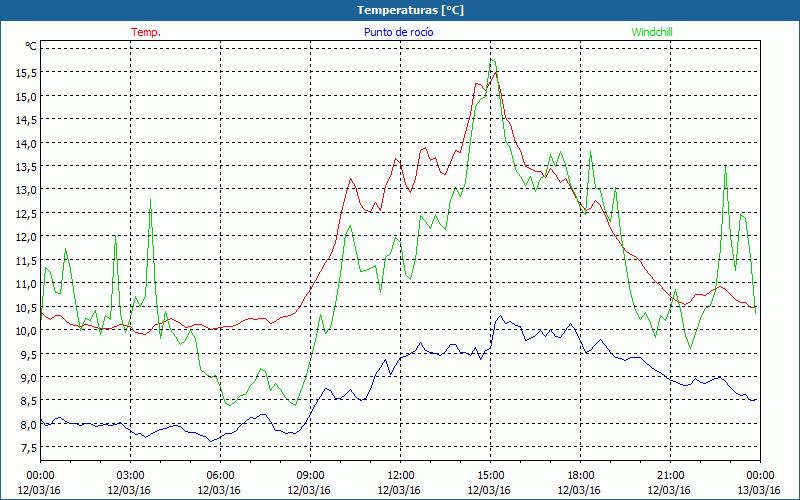Click the 03:00 time axis label
The height and width of the screenshot is (500, 800).
point(130,476)
